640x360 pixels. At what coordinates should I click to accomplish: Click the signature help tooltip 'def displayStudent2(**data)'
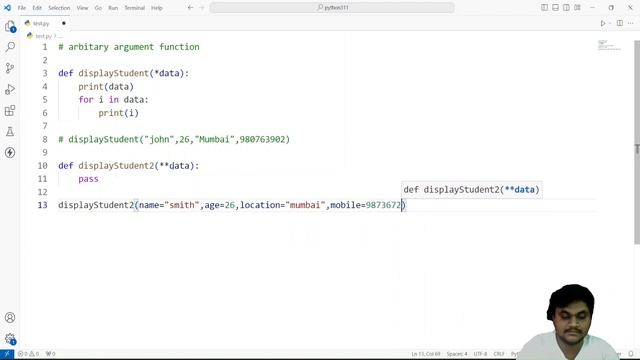[x=471, y=190]
